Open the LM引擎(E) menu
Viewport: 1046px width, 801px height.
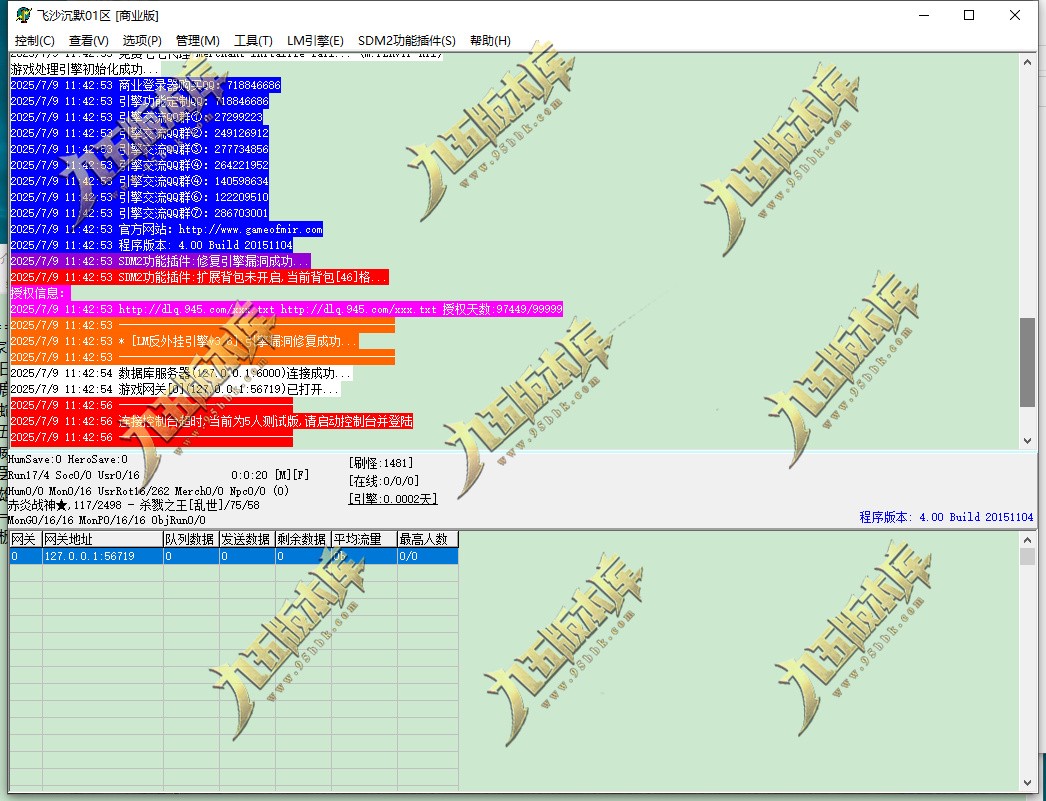coord(316,41)
